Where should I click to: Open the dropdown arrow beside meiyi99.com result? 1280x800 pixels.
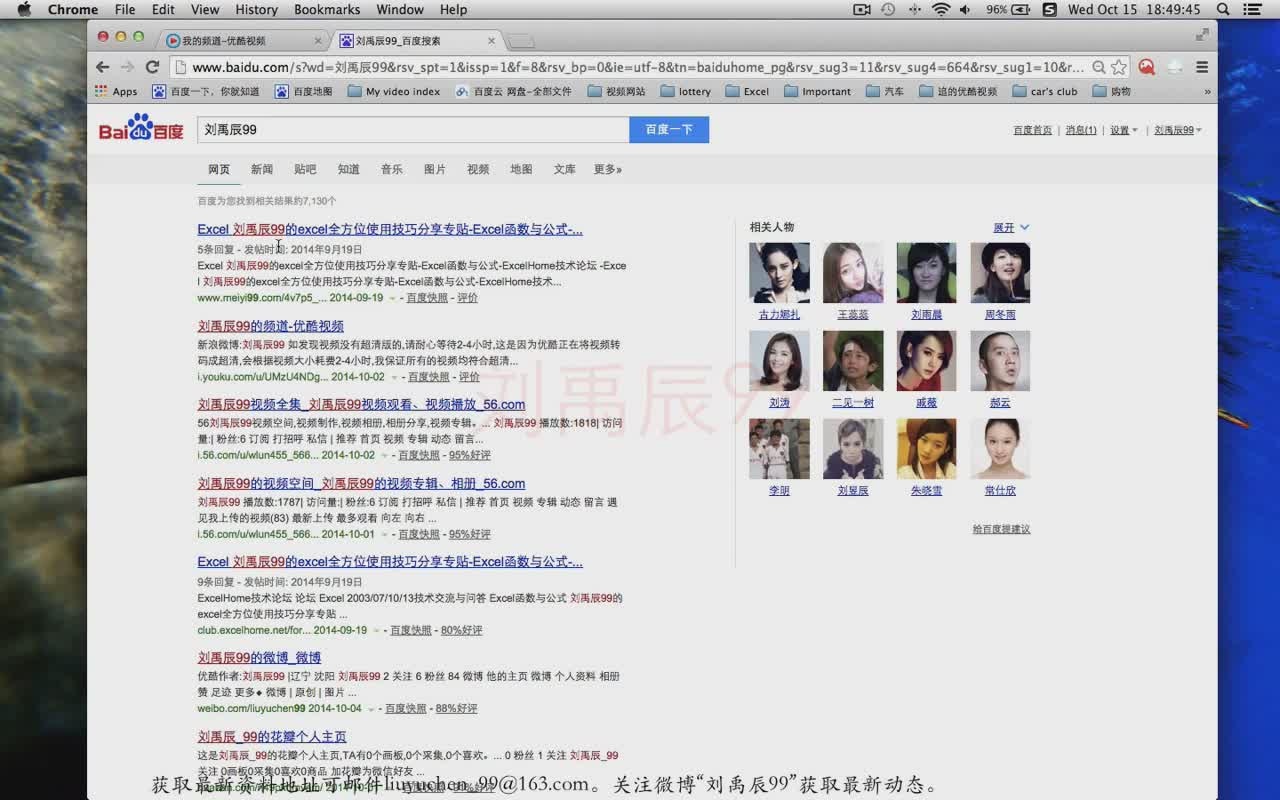tap(393, 298)
